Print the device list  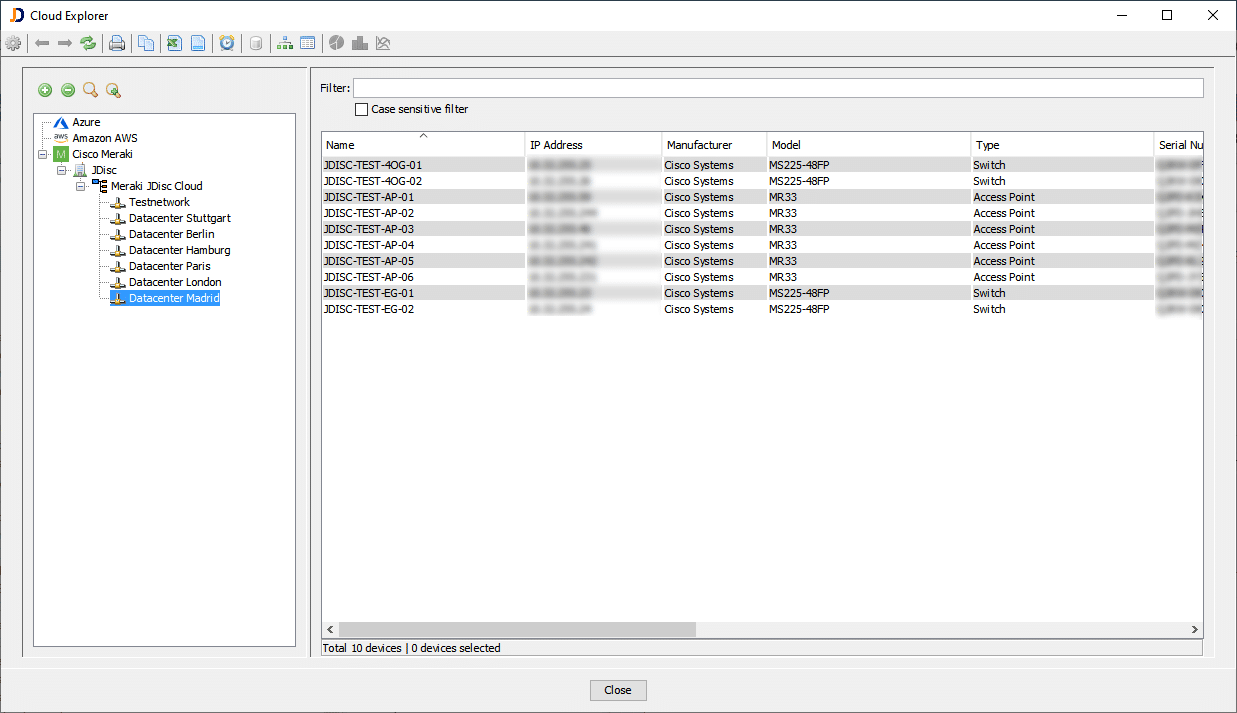click(117, 43)
